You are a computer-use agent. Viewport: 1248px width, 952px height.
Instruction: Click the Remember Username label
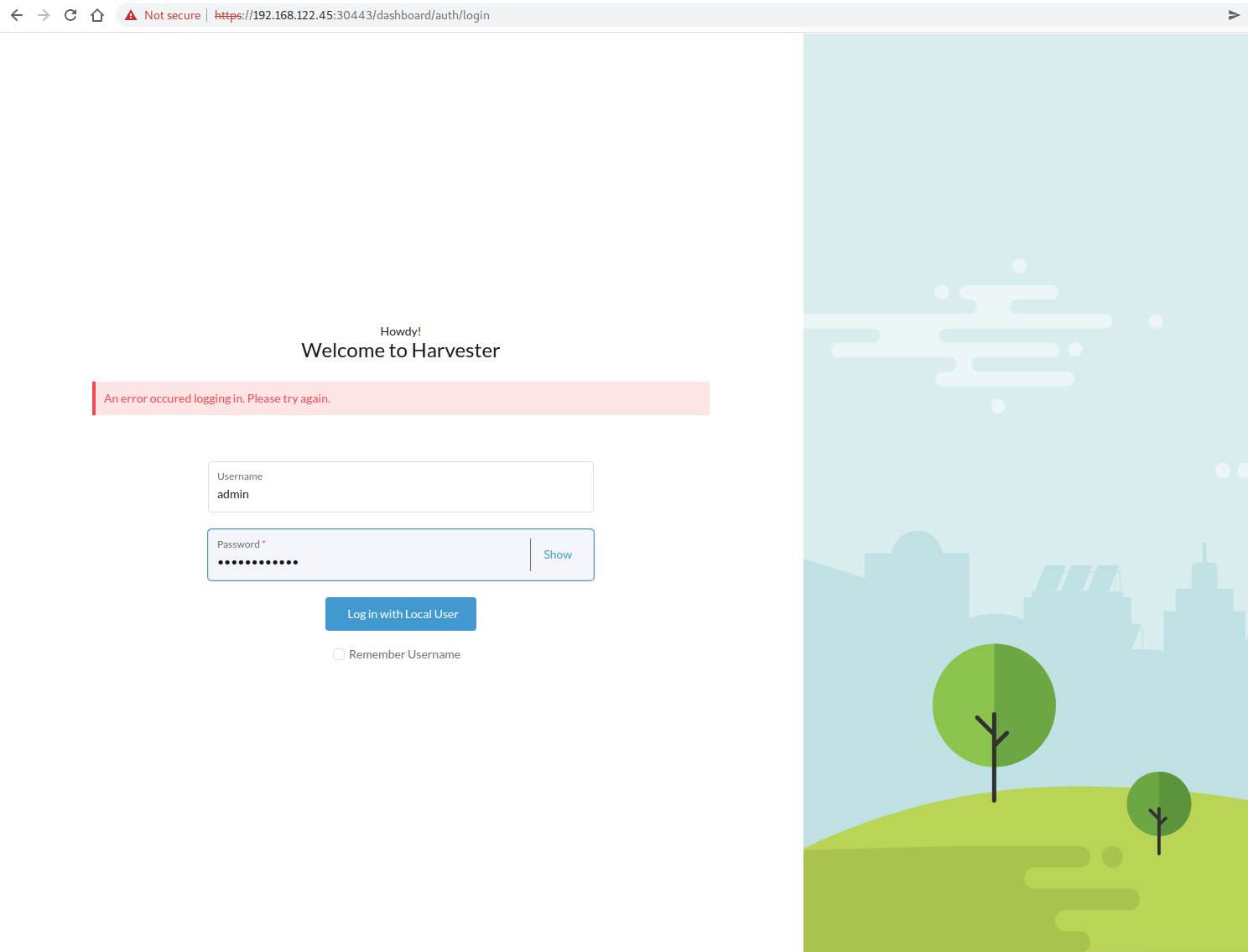pyautogui.click(x=404, y=654)
